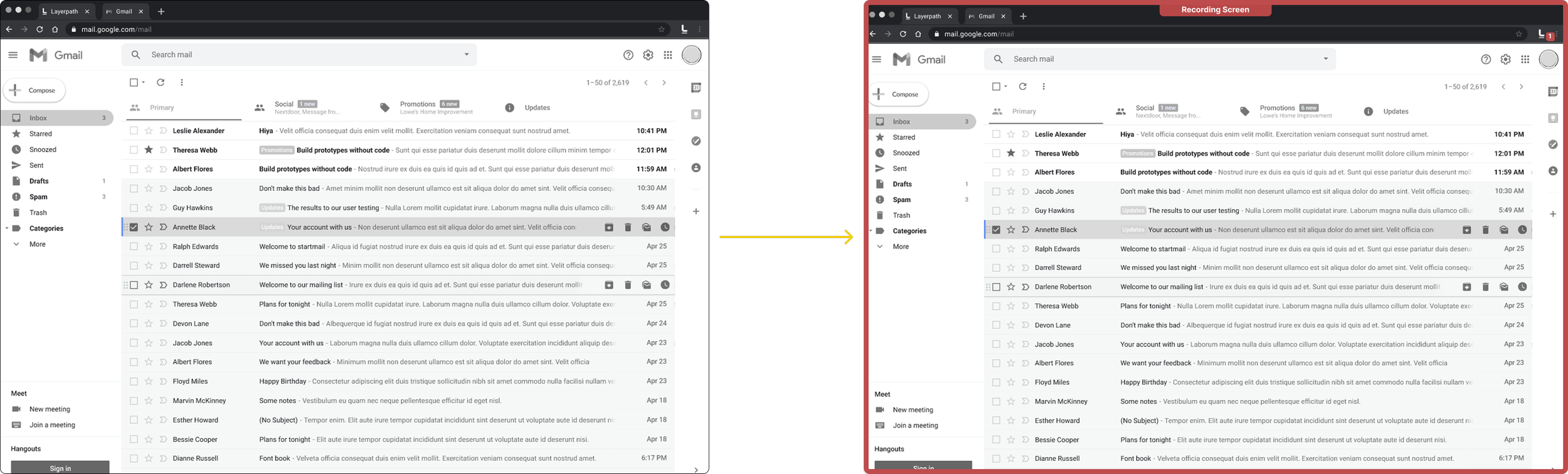The width and height of the screenshot is (1568, 474).
Task: Check the Floyd Miles email checkbox in the recording window
Action: pyautogui.click(x=996, y=382)
